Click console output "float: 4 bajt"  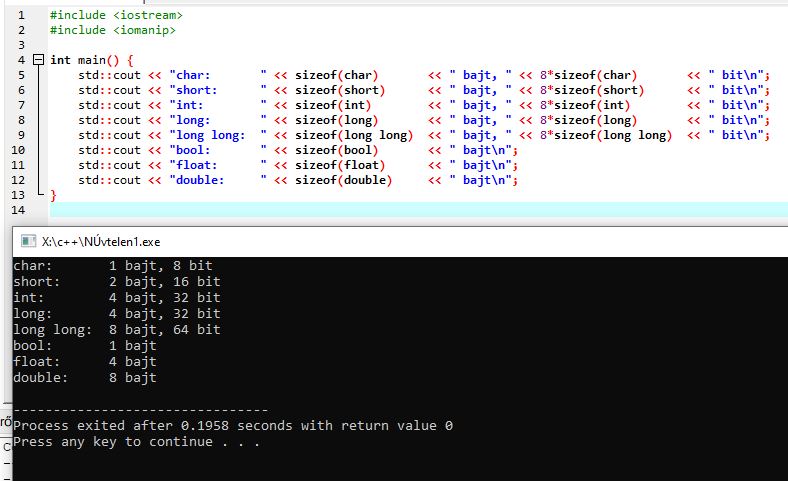[84, 362]
